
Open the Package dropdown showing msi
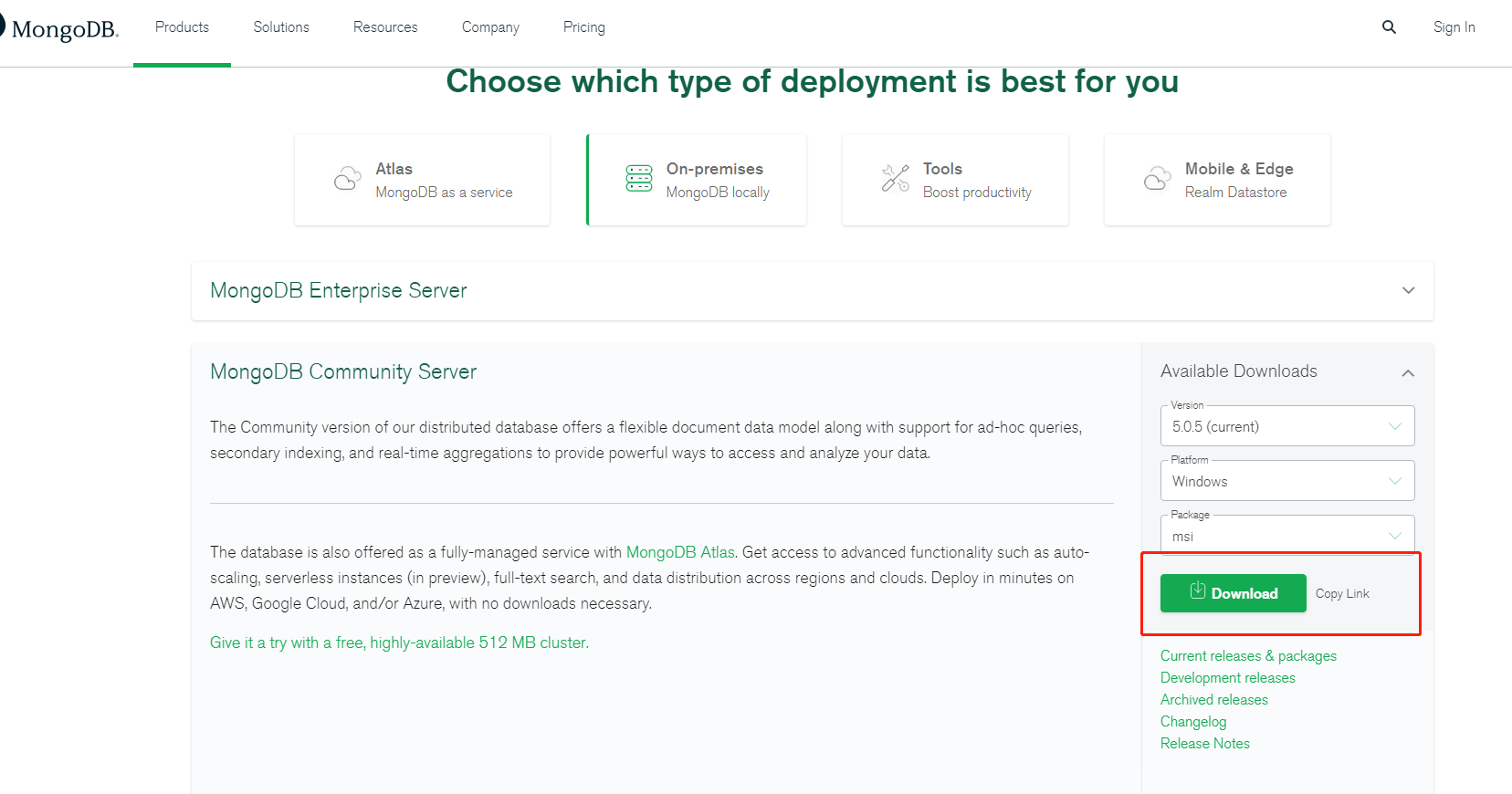(1287, 535)
